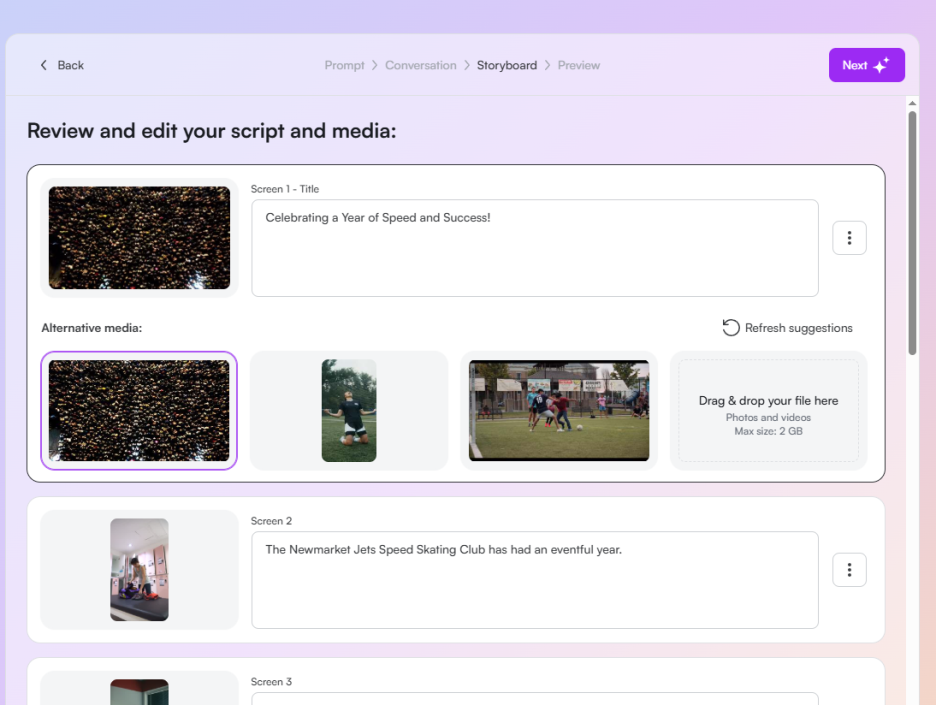Choose the soccer match alternative media thumbnail
Screen dimensions: 936x705
point(559,411)
